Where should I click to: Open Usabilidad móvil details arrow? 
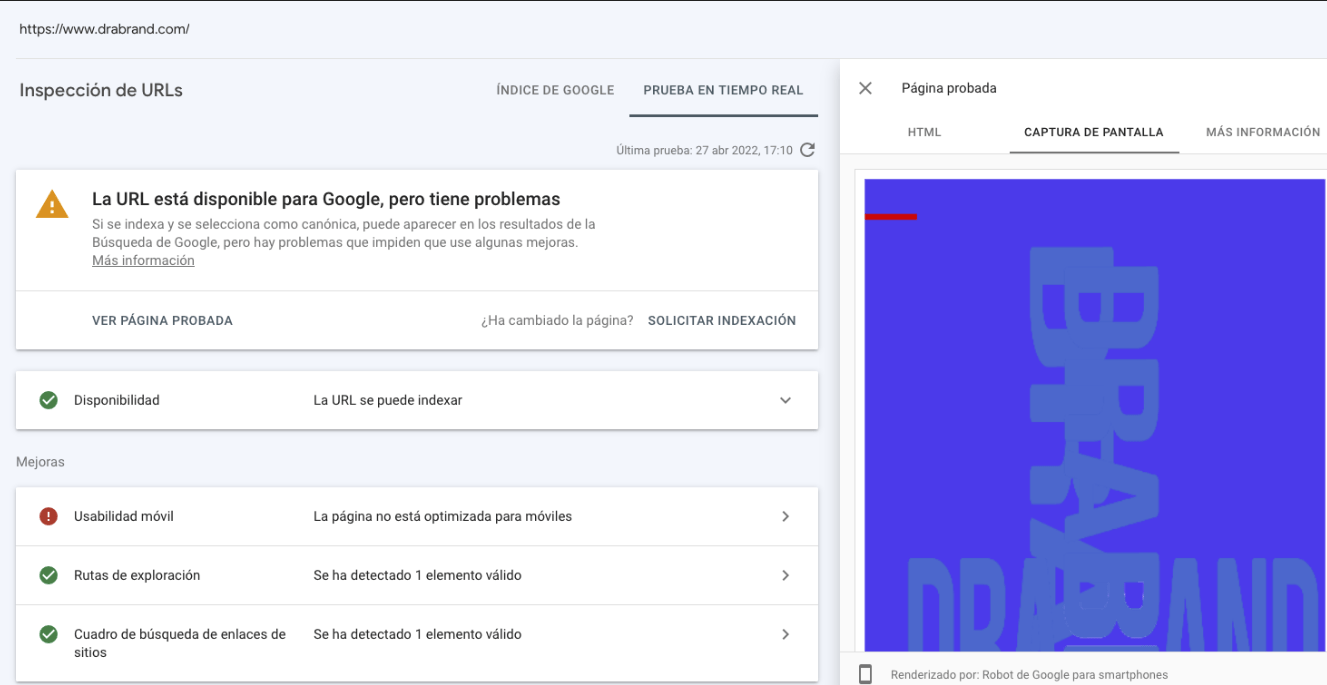(785, 517)
